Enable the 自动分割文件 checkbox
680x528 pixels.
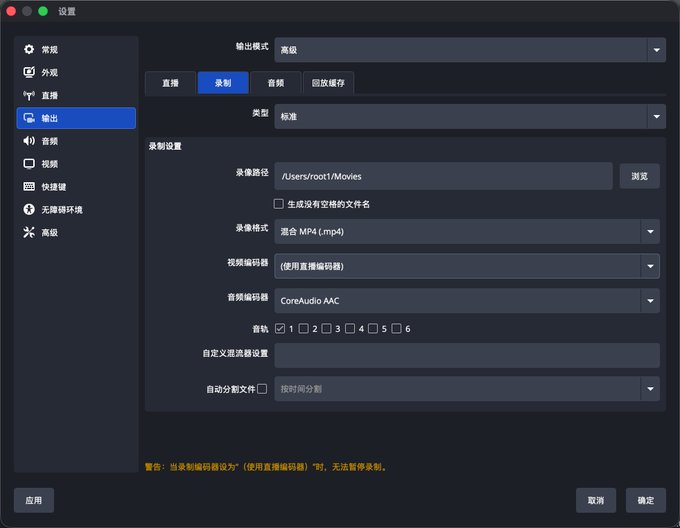[x=262, y=389]
